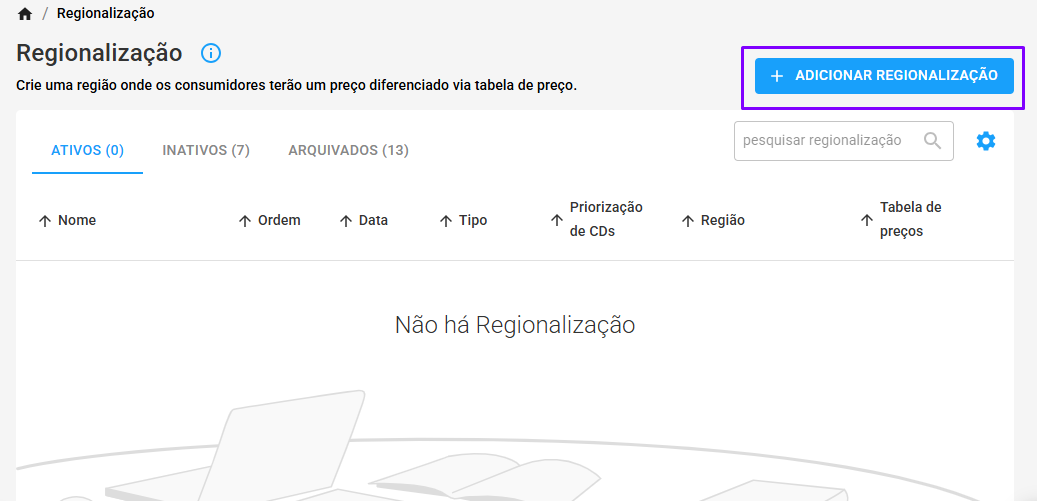Click the ADICIONAR REGIONALIZAÇÃO button
The height and width of the screenshot is (501, 1037).
point(884,76)
